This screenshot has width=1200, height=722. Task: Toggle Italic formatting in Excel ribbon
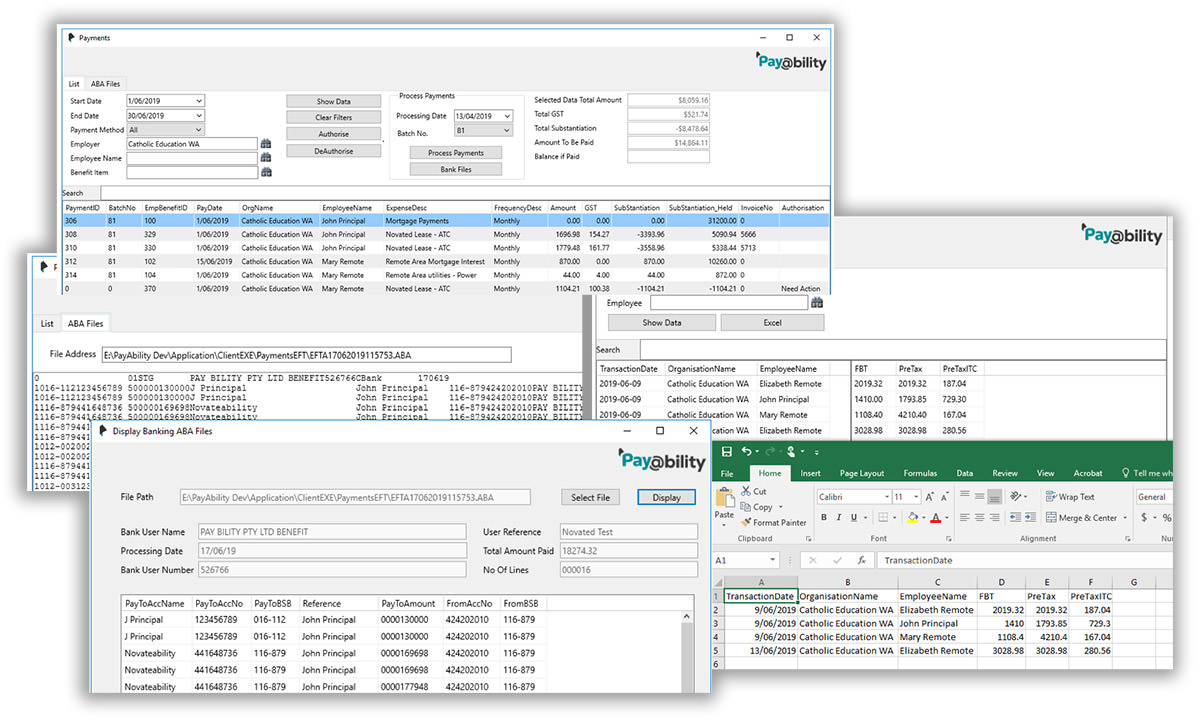[x=838, y=517]
